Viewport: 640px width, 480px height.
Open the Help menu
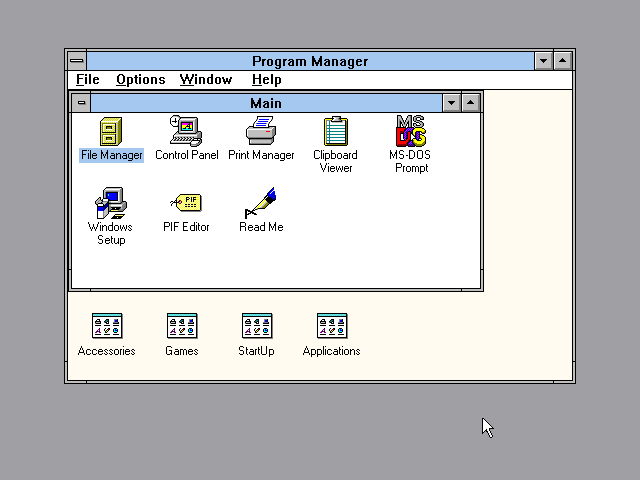coord(267,80)
